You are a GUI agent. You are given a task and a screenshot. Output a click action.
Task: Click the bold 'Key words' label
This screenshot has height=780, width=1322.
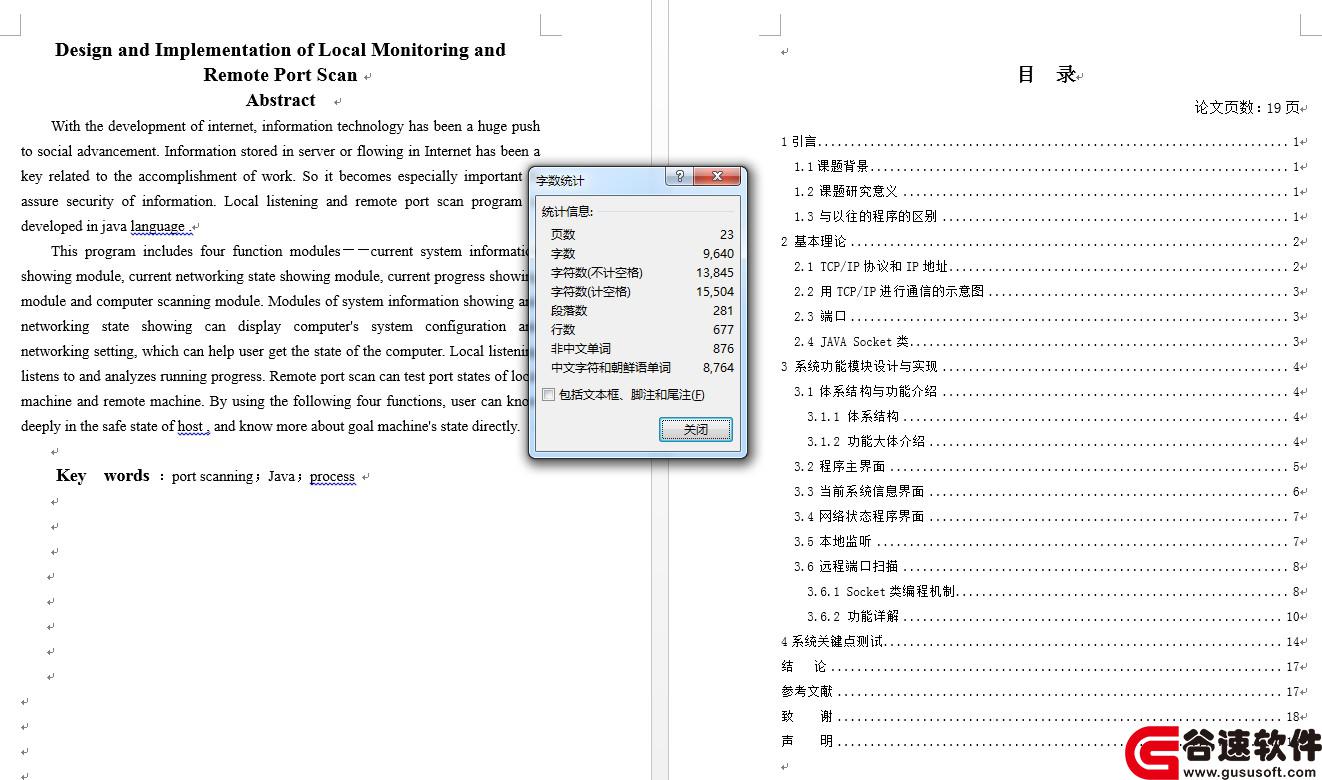click(x=103, y=476)
